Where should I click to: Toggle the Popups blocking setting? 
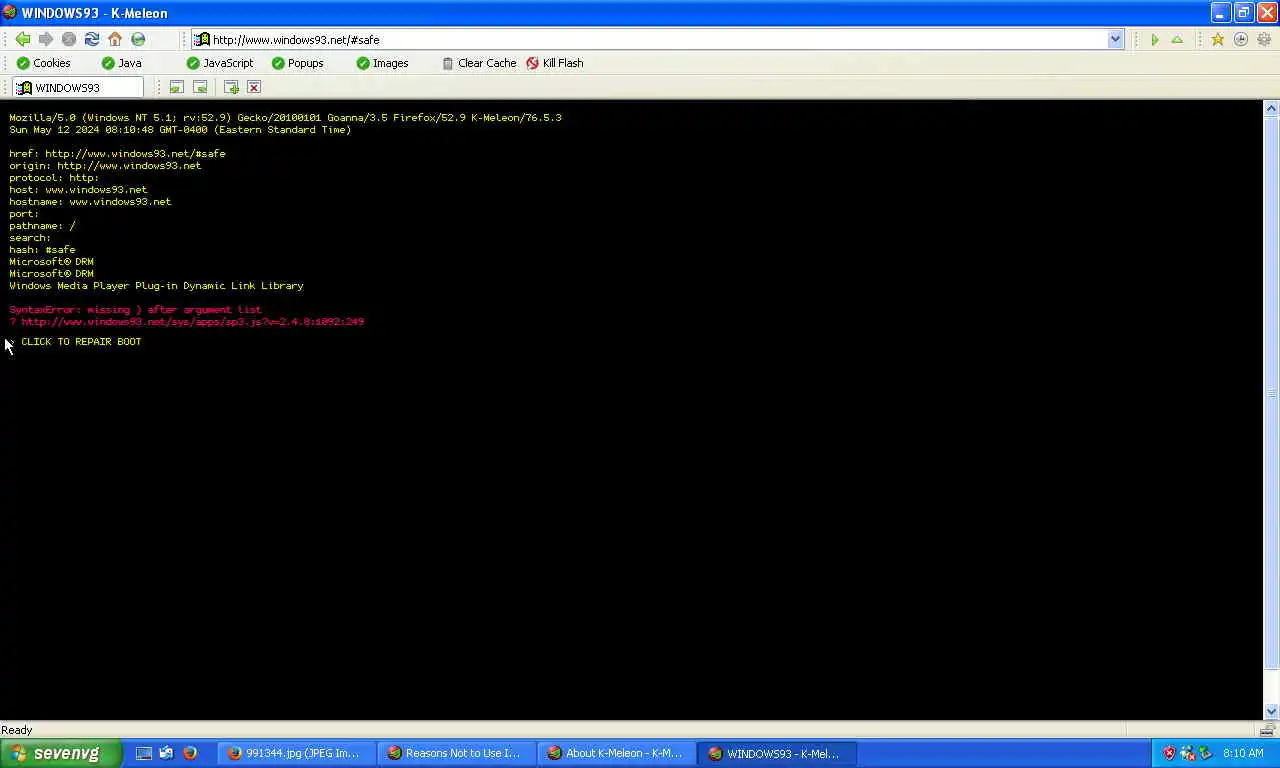pyautogui.click(x=297, y=63)
